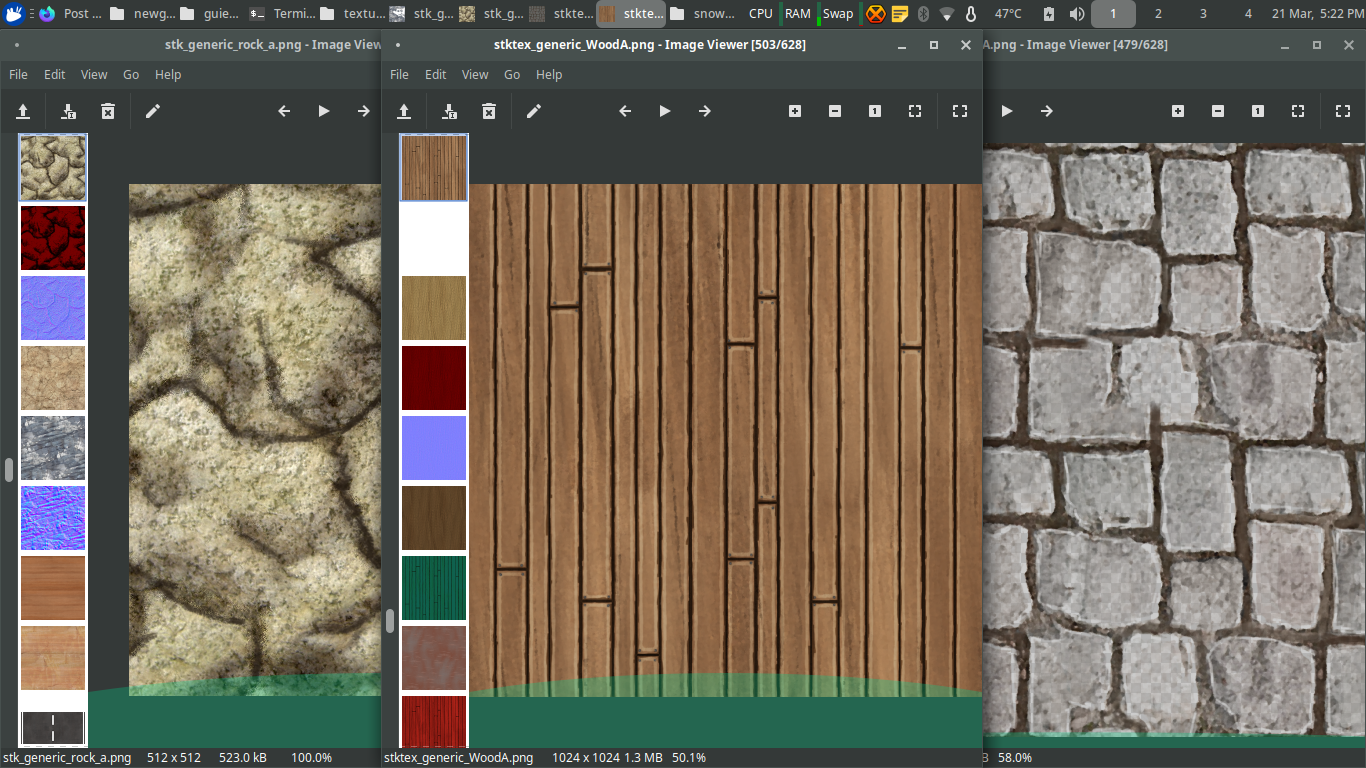Switch to the Terminal window in the taskbar
Viewport: 1366px width, 768px height.
tap(283, 14)
